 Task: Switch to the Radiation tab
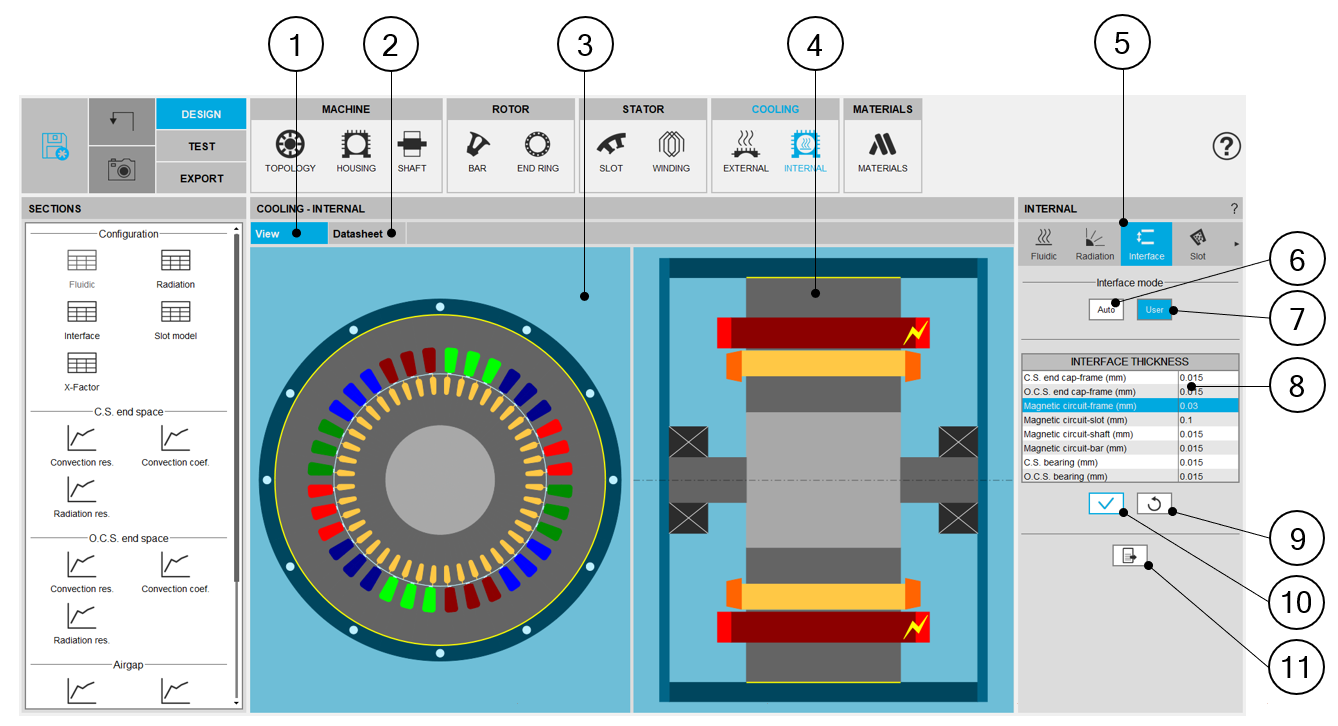point(1095,244)
